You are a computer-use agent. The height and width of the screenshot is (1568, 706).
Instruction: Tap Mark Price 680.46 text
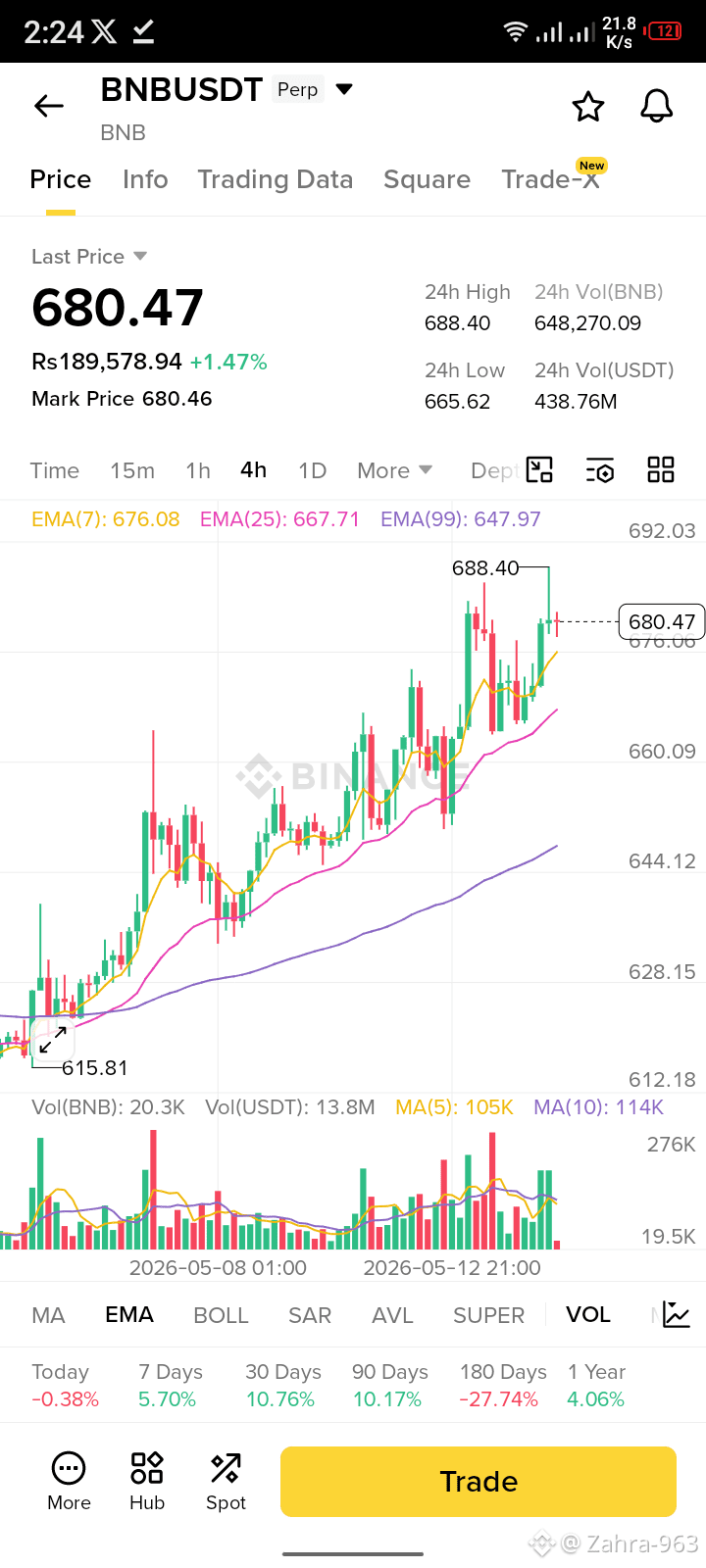pyautogui.click(x=122, y=399)
